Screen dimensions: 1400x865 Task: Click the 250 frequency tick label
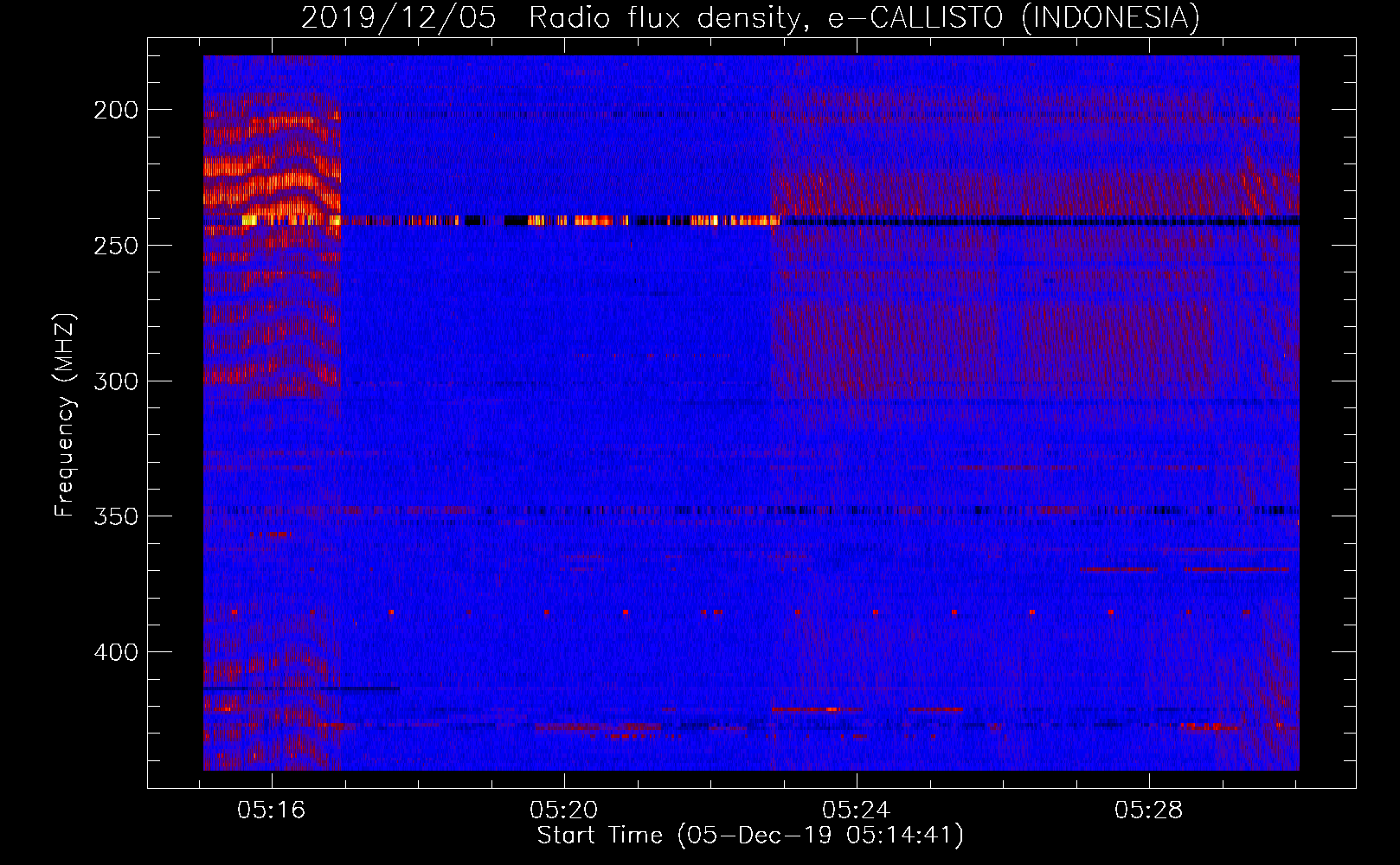pos(116,246)
